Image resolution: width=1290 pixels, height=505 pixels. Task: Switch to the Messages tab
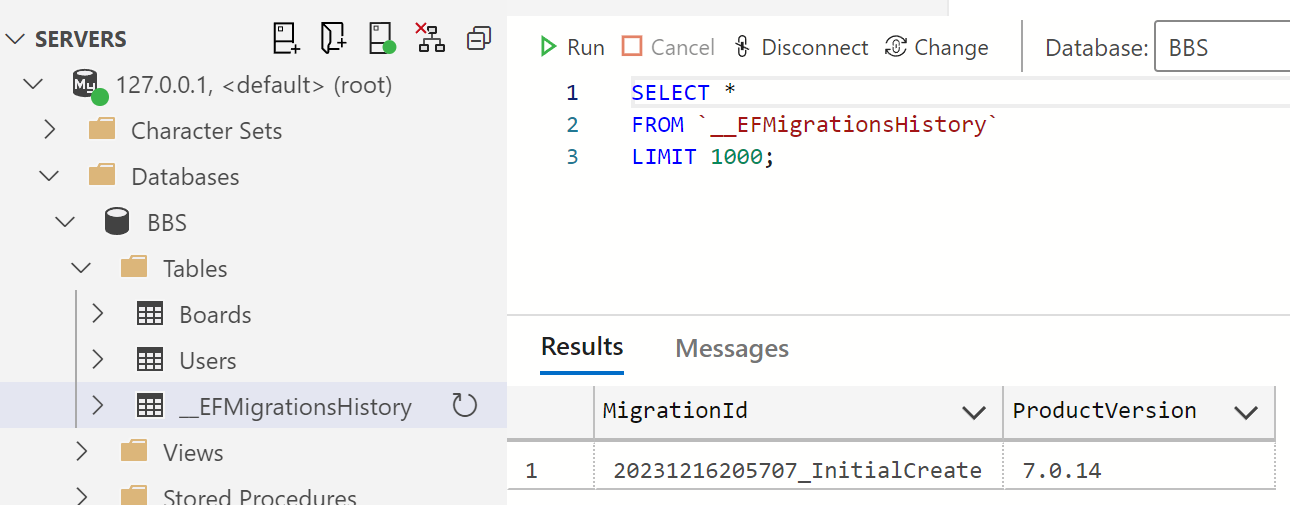click(x=732, y=348)
